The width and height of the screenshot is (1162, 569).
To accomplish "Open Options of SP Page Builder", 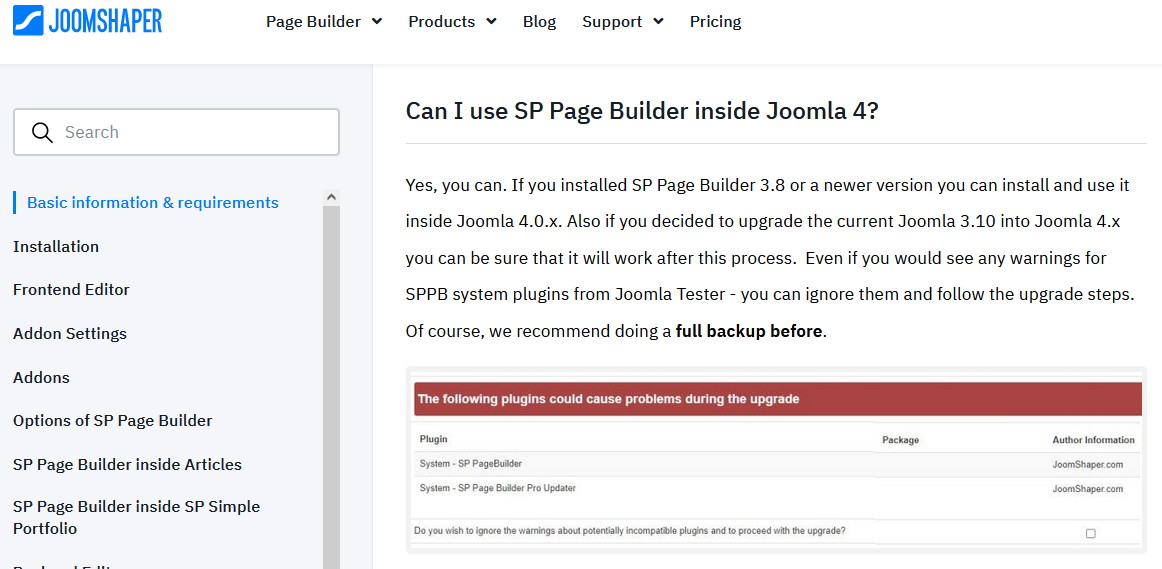I will (112, 420).
